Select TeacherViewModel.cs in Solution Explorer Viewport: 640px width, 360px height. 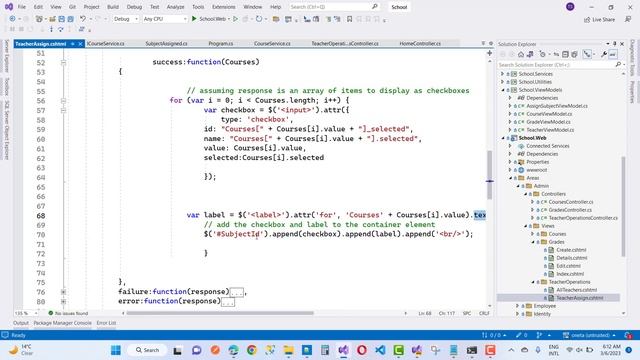550,130
